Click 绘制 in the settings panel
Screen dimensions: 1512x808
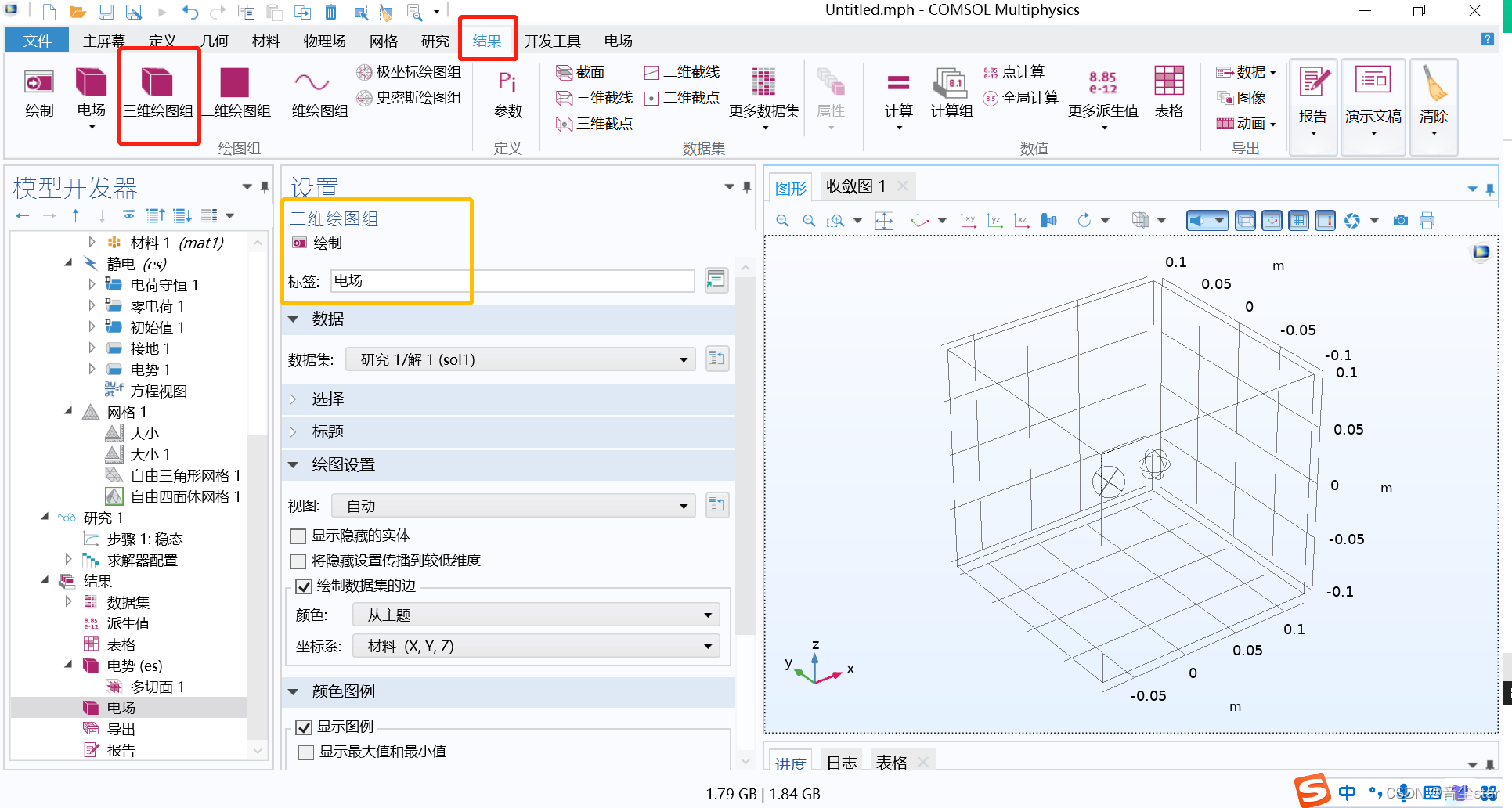tap(317, 243)
